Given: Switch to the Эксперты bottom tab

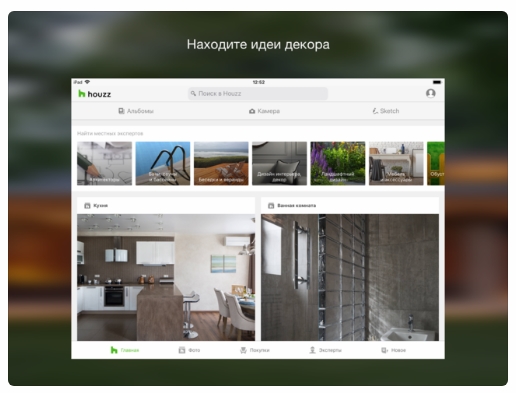Looking at the screenshot, I should (325, 350).
